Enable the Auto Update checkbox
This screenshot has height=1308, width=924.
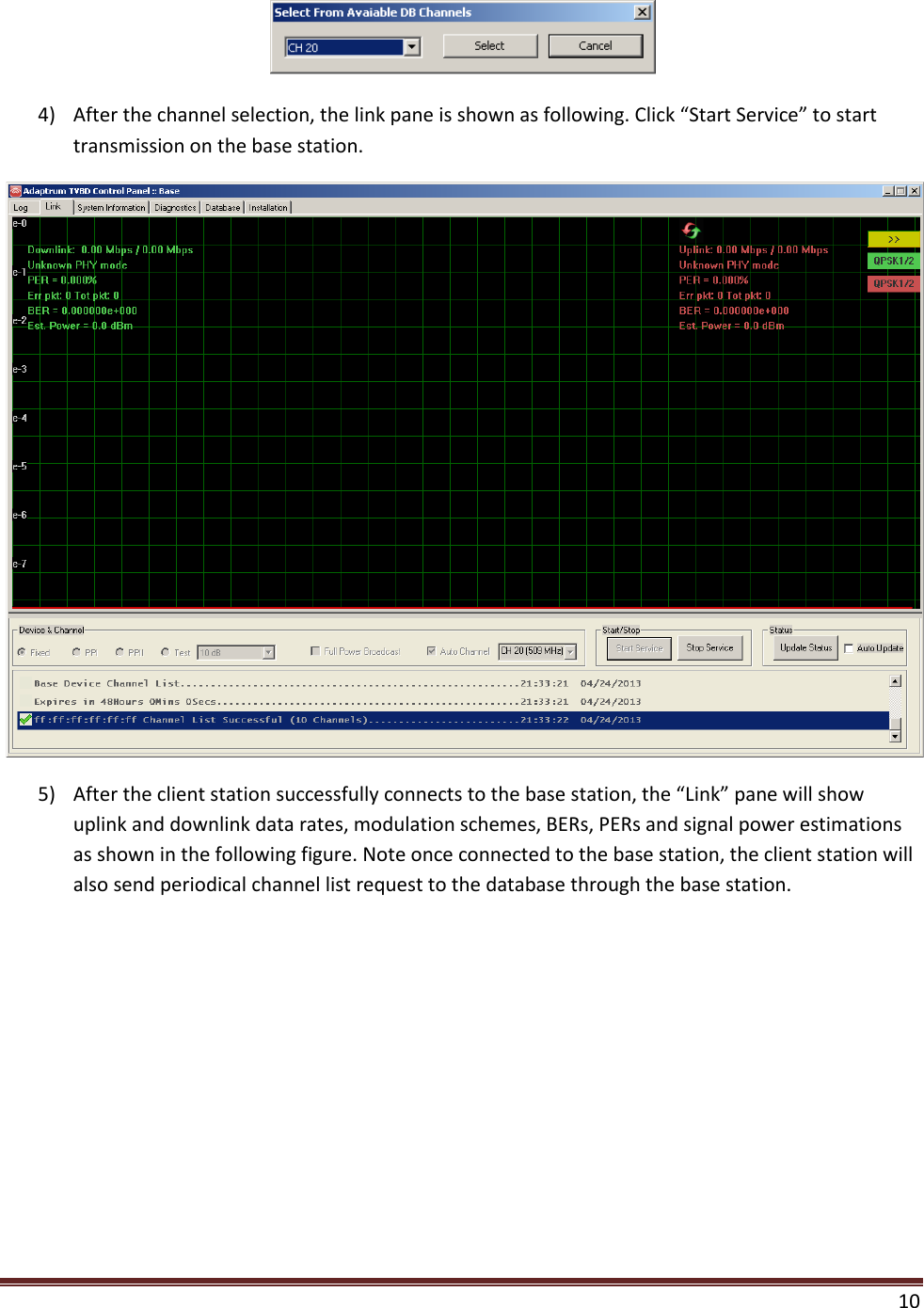point(849,648)
